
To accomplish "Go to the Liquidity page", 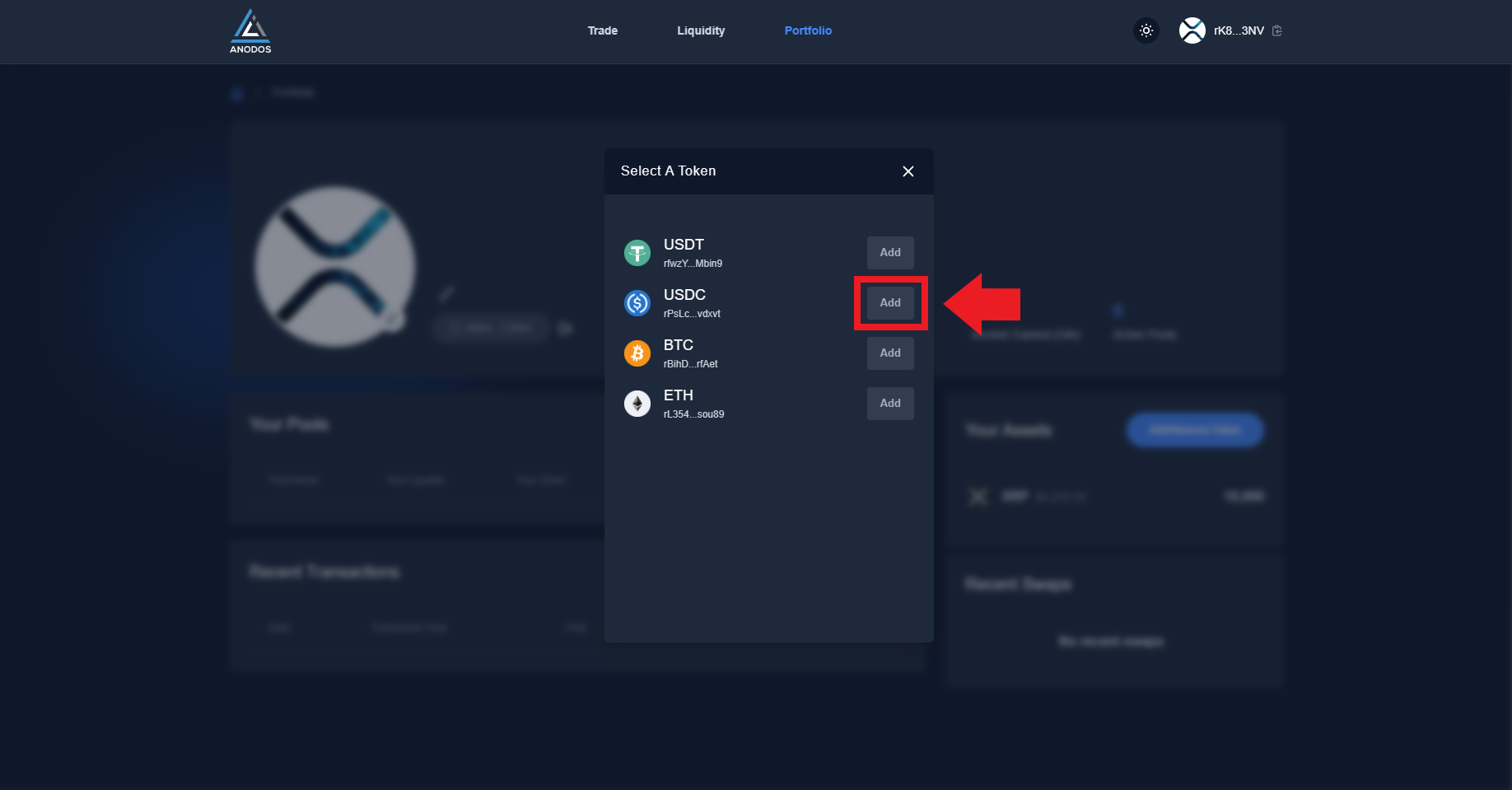I will coord(701,30).
